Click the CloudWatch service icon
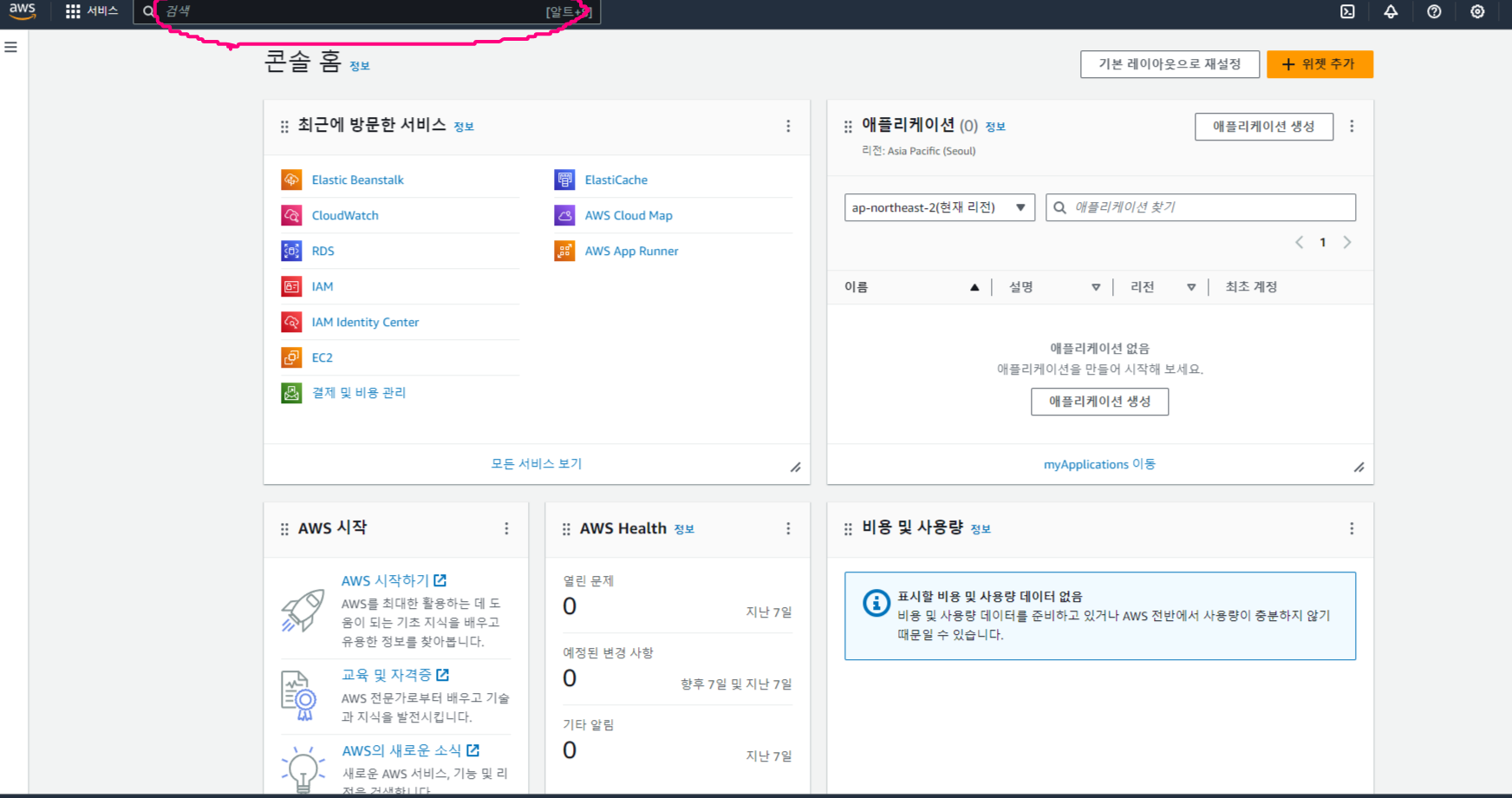This screenshot has height=798, width=1512. [x=291, y=215]
